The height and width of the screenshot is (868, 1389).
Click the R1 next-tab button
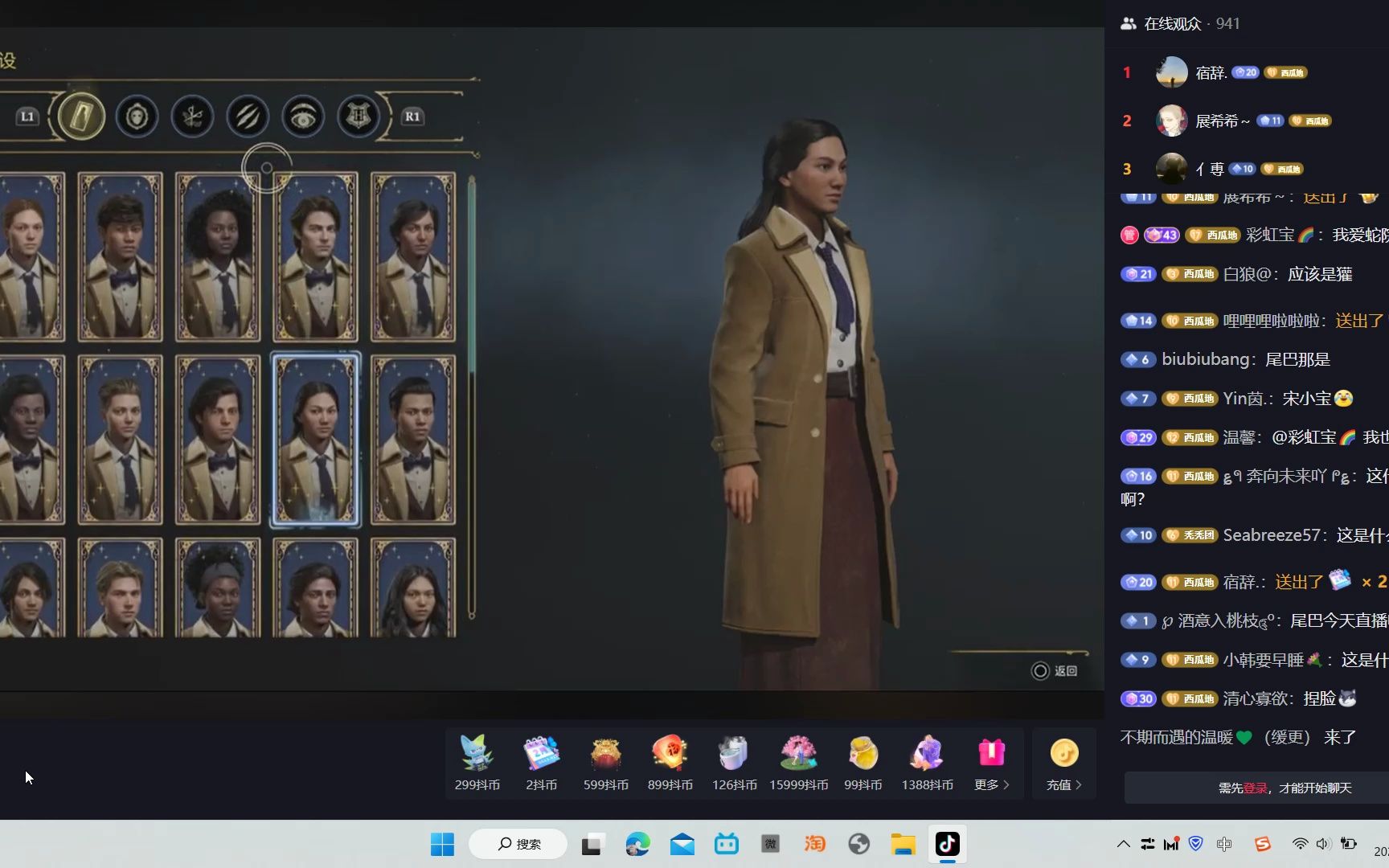point(412,117)
